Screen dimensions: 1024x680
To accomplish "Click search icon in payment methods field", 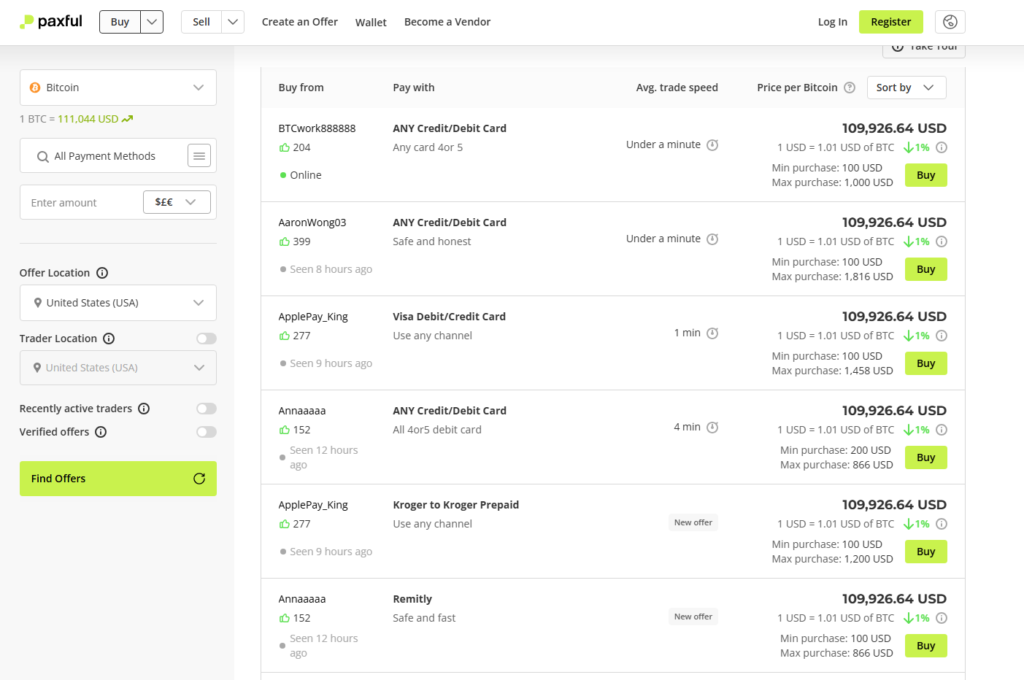I will click(x=42, y=156).
